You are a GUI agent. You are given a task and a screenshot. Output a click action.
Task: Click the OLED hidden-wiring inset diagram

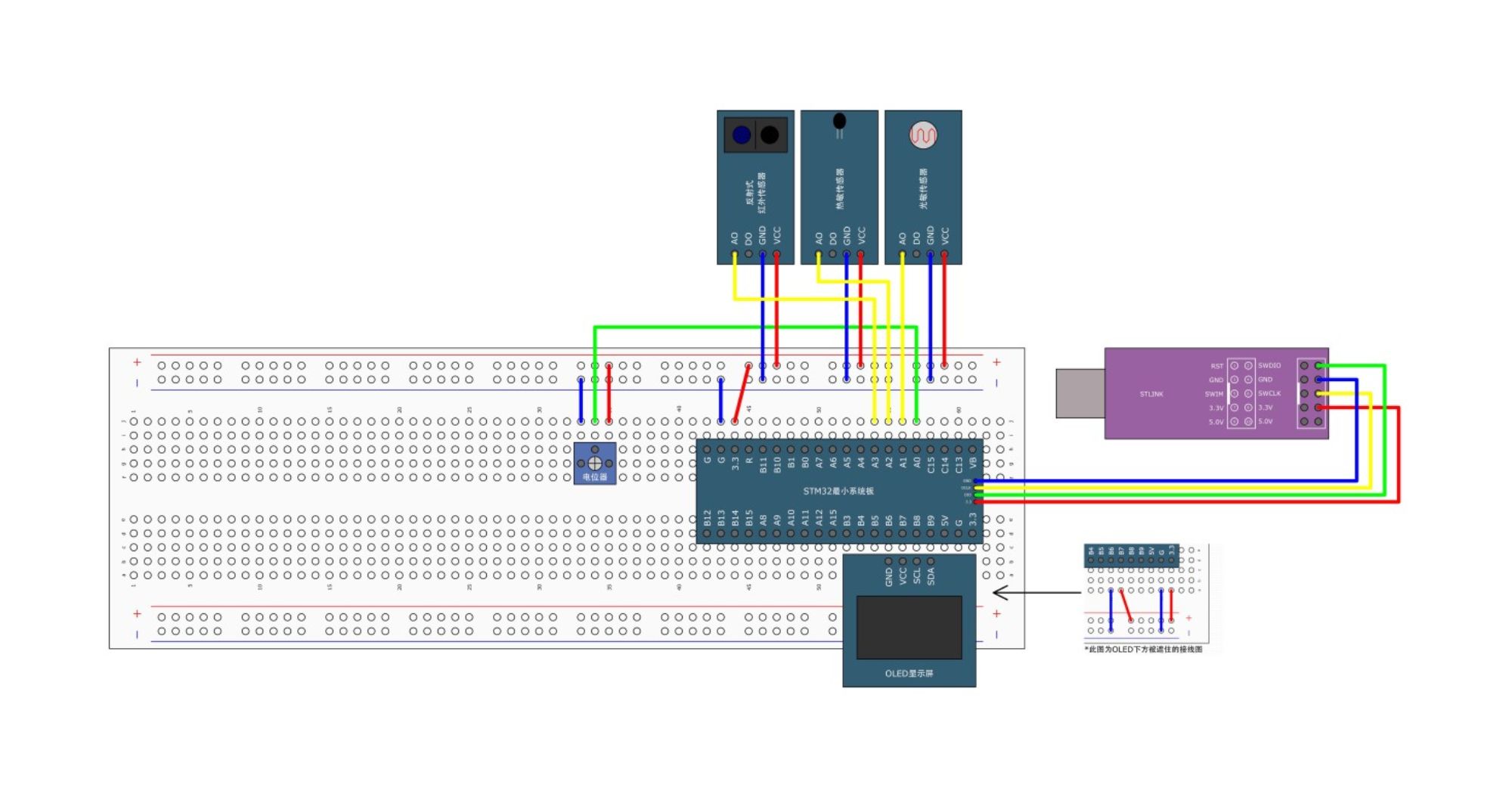coord(1145,593)
